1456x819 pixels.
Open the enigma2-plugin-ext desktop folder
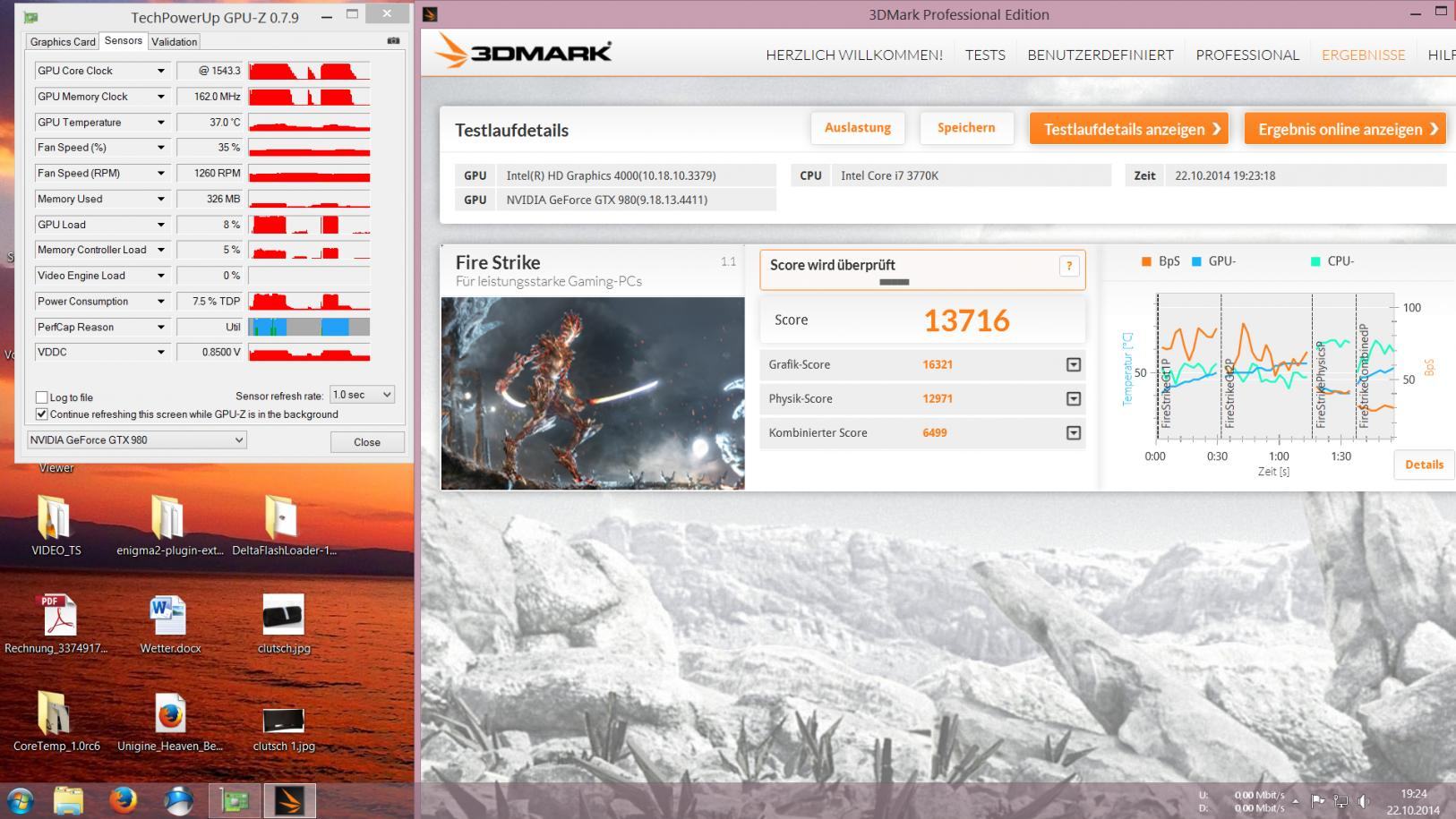coord(169,525)
